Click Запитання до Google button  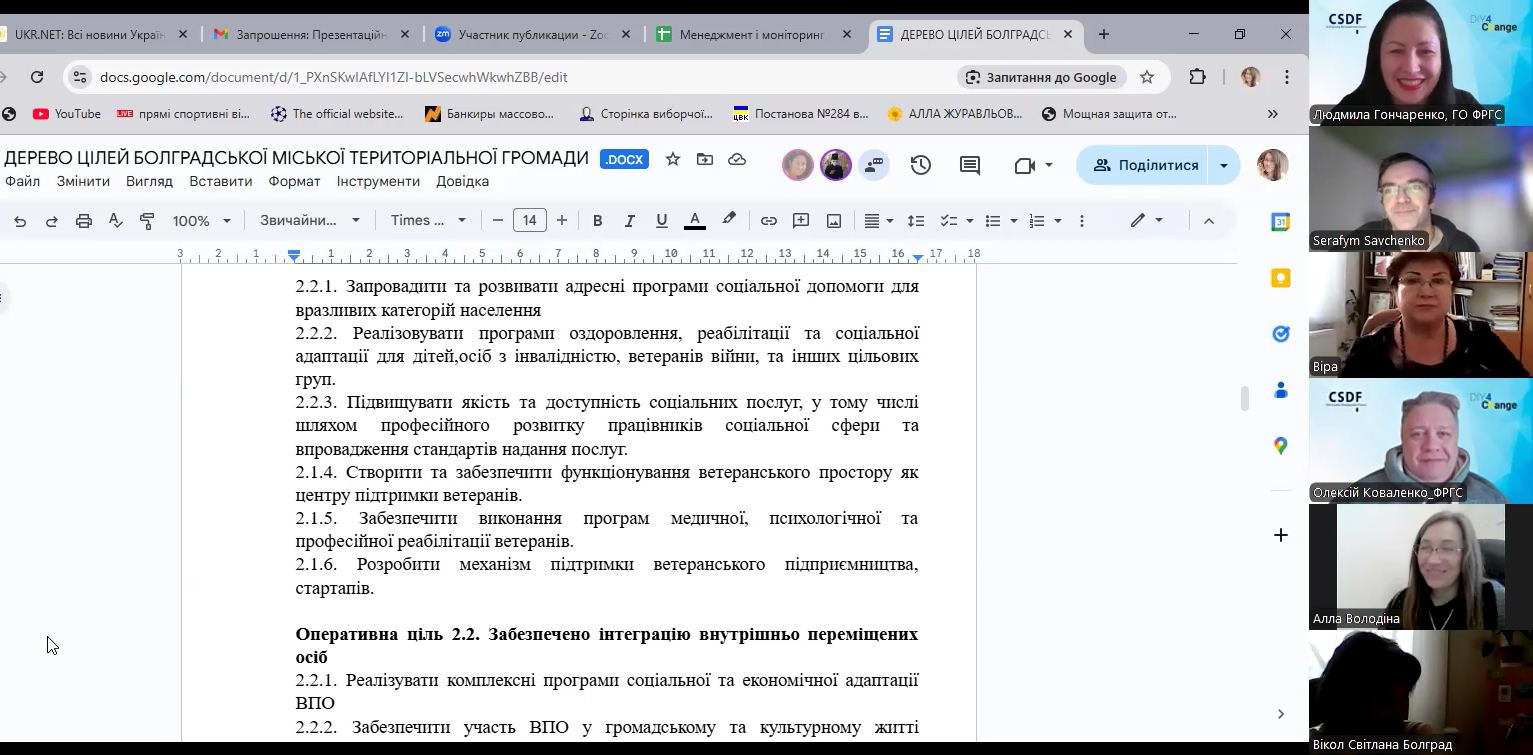(x=1041, y=77)
